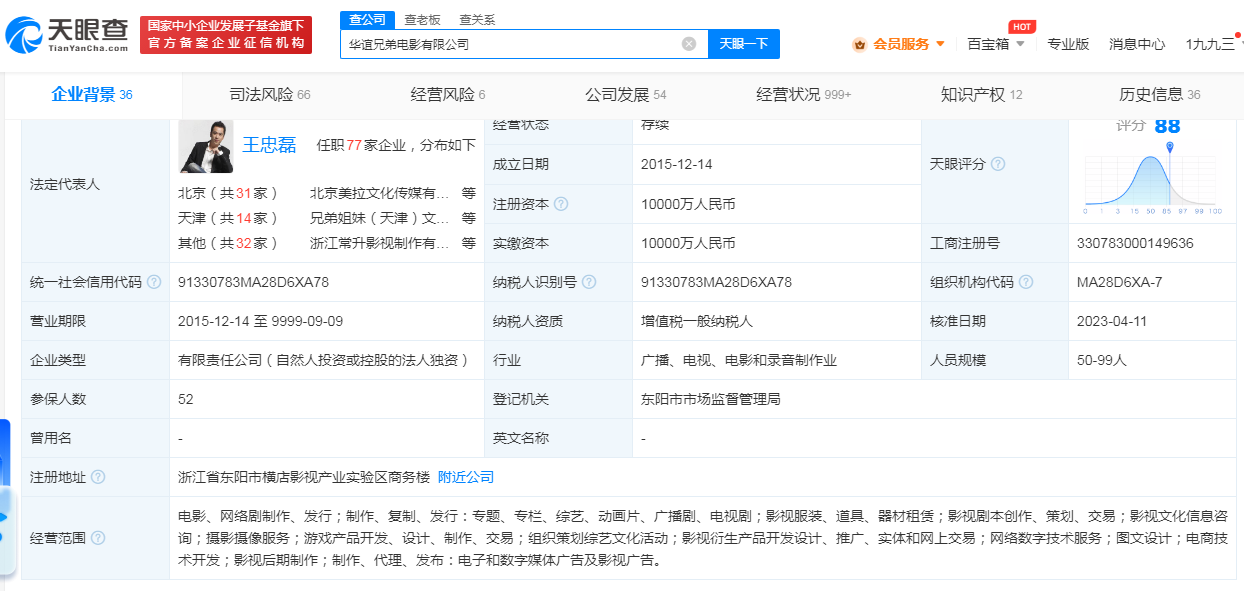Click the 登记机关 value 东阳市市场监督管理局

[711, 399]
